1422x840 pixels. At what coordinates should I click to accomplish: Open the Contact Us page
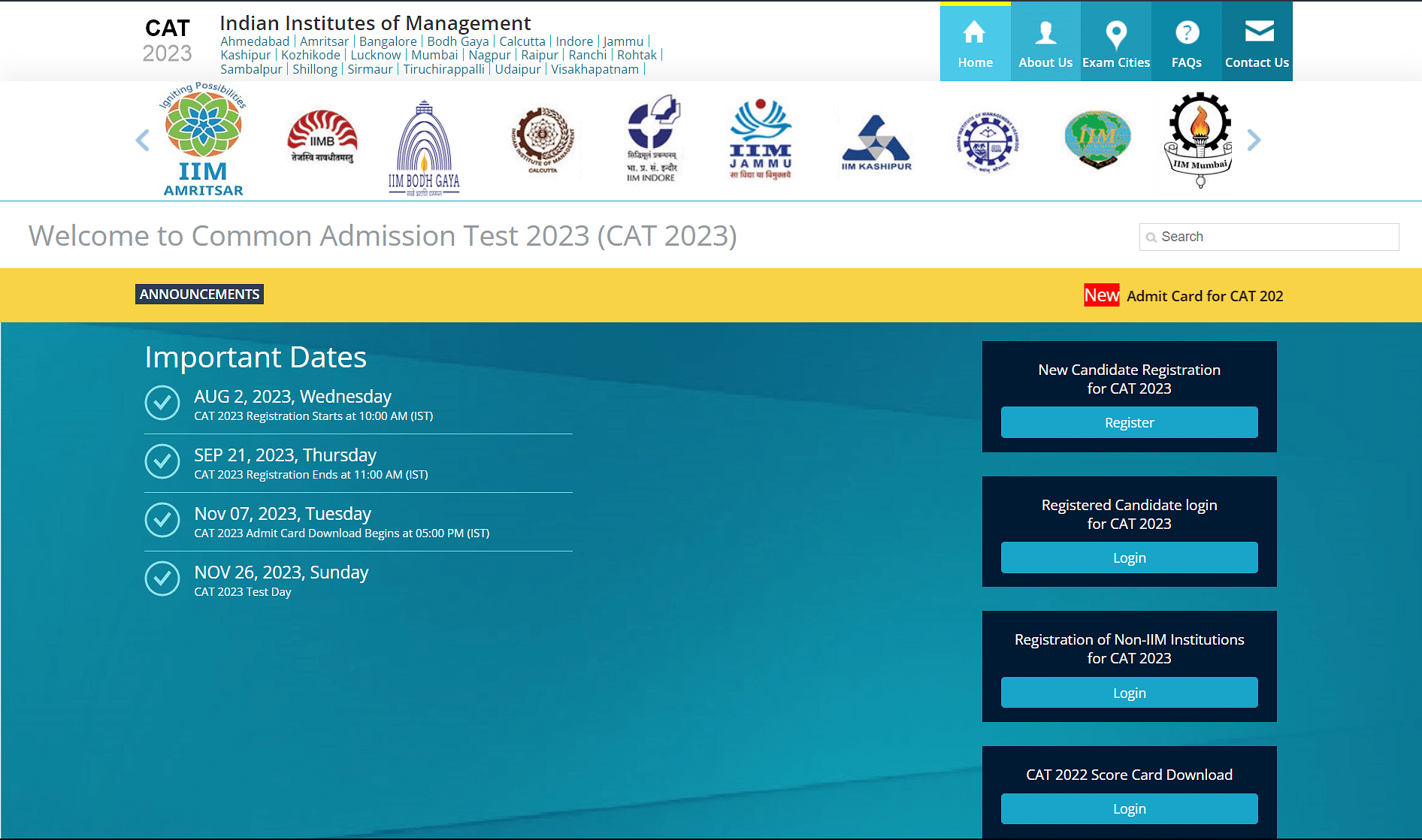1257,42
